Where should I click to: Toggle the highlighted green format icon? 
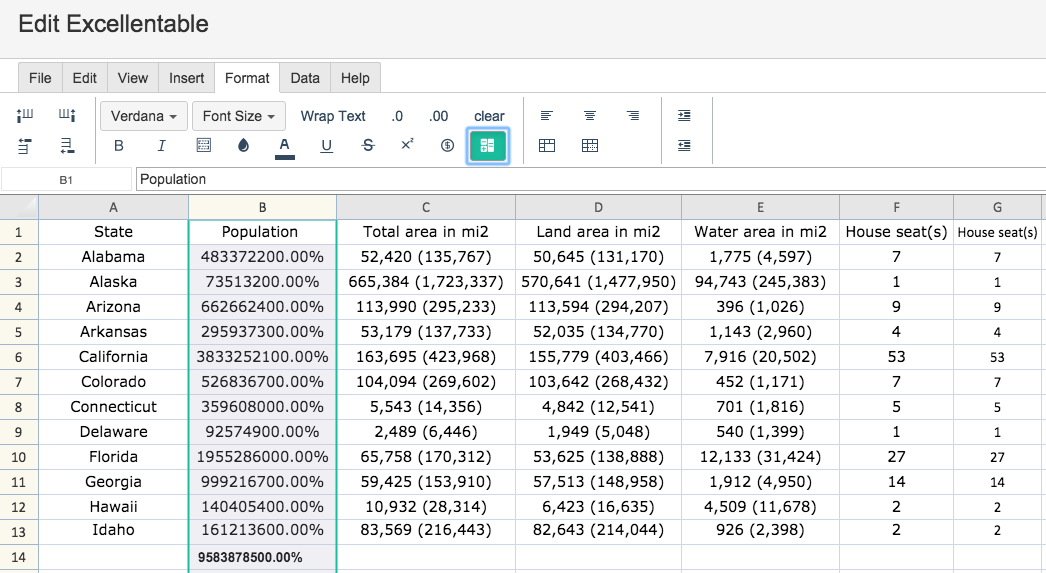tap(488, 146)
